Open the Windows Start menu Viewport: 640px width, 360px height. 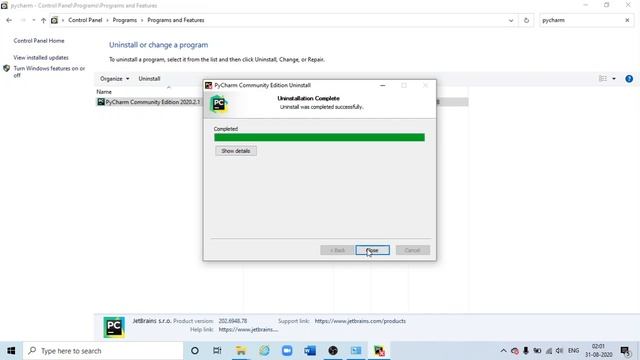coord(11,351)
